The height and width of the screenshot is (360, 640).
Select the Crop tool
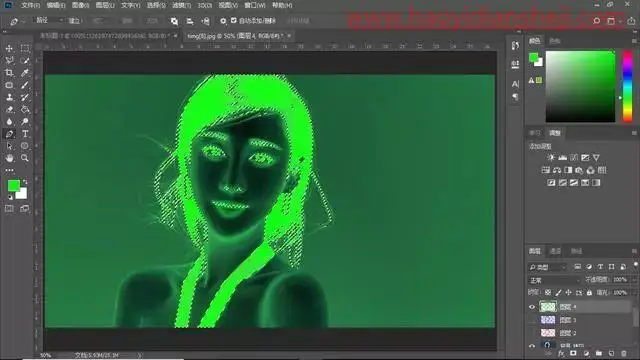pyautogui.click(x=9, y=73)
